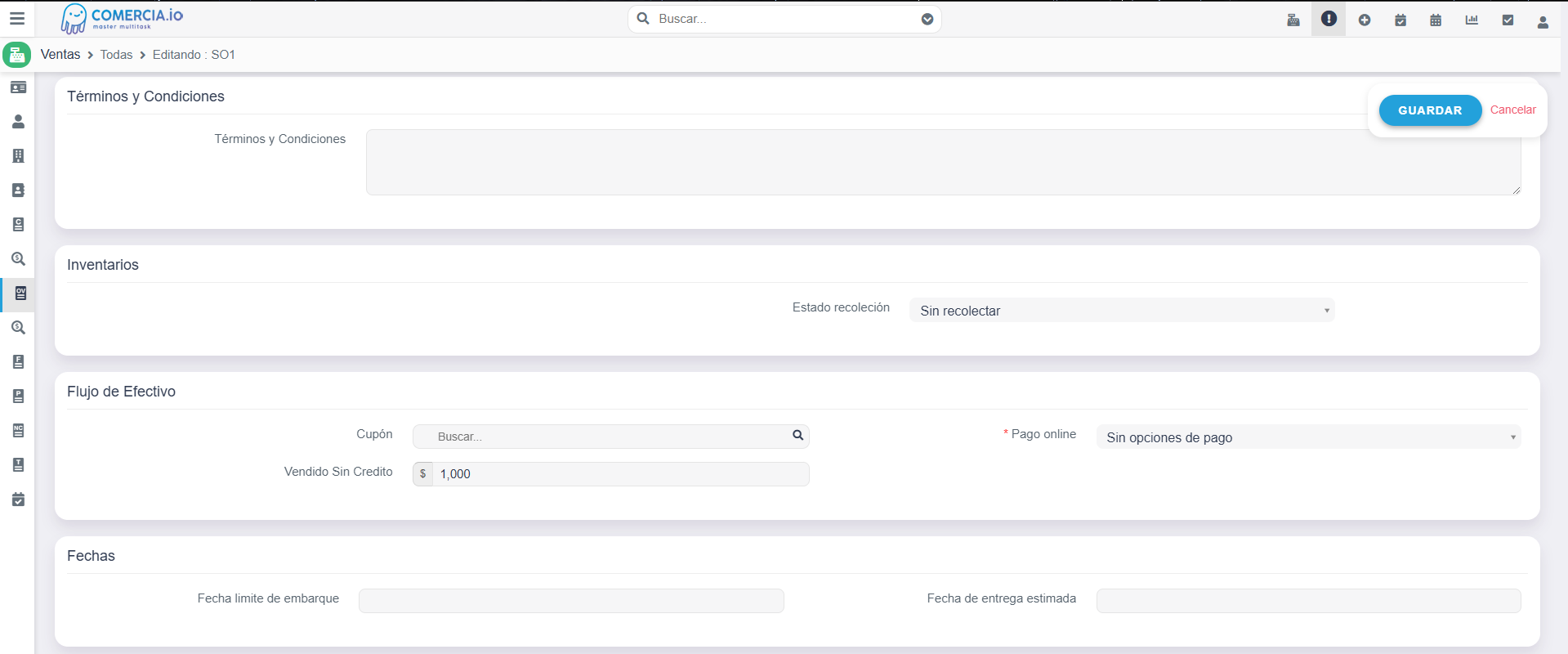Open the address book sidebar icon
This screenshot has height=654, width=1568.
[18, 190]
